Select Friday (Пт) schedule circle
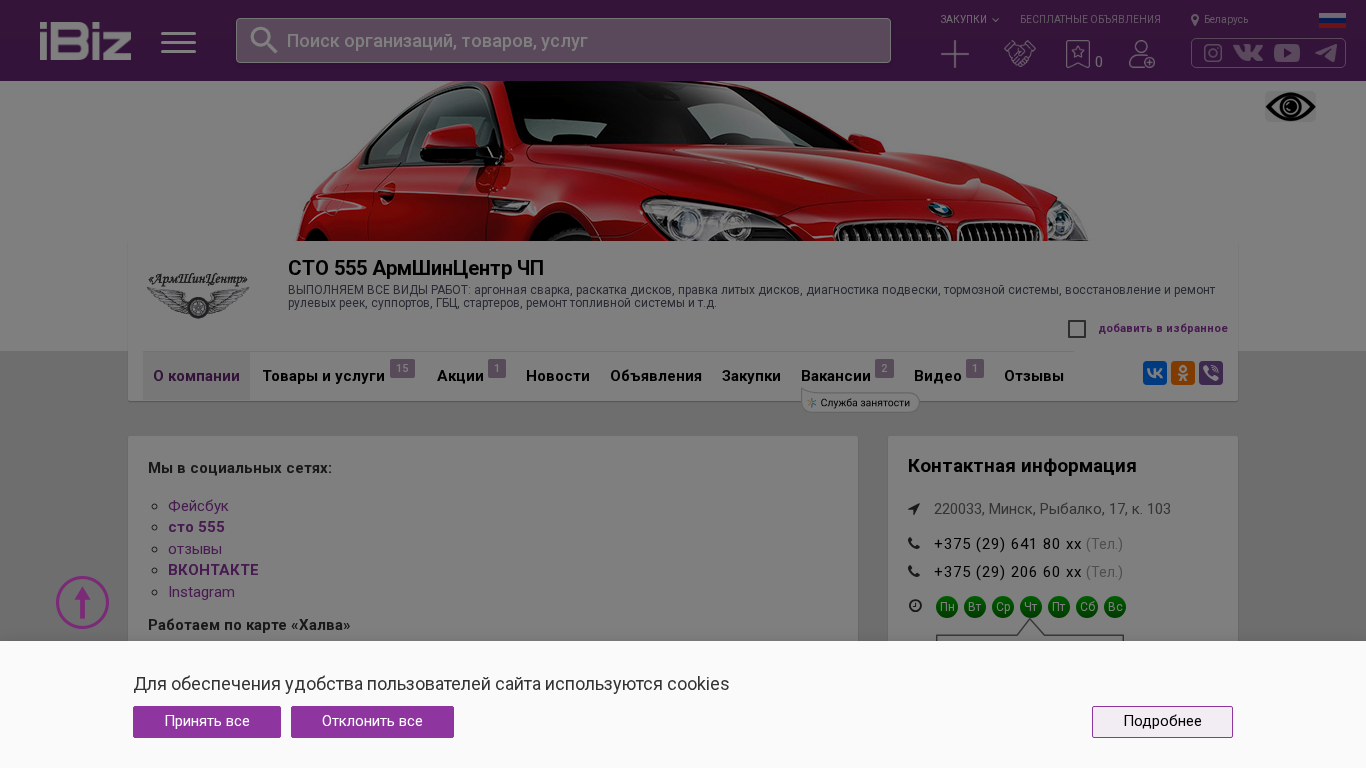Viewport: 1366px width, 768px height. pyautogui.click(x=1059, y=607)
